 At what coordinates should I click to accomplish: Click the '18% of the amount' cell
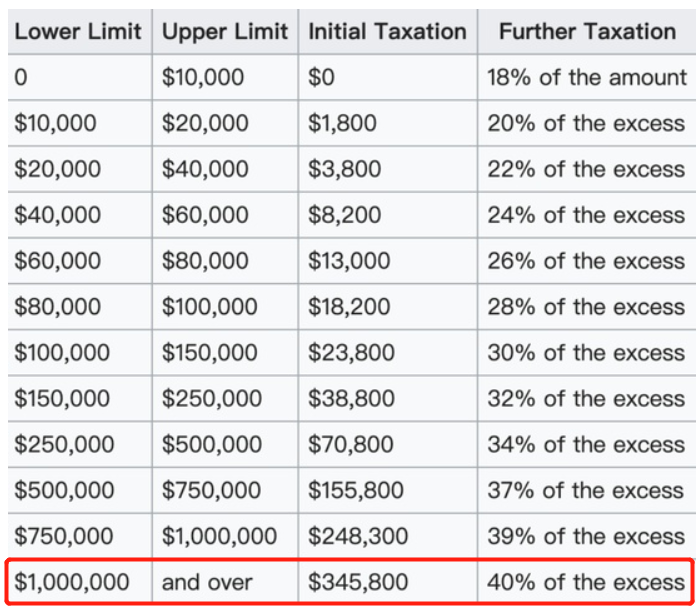pyautogui.click(x=587, y=78)
